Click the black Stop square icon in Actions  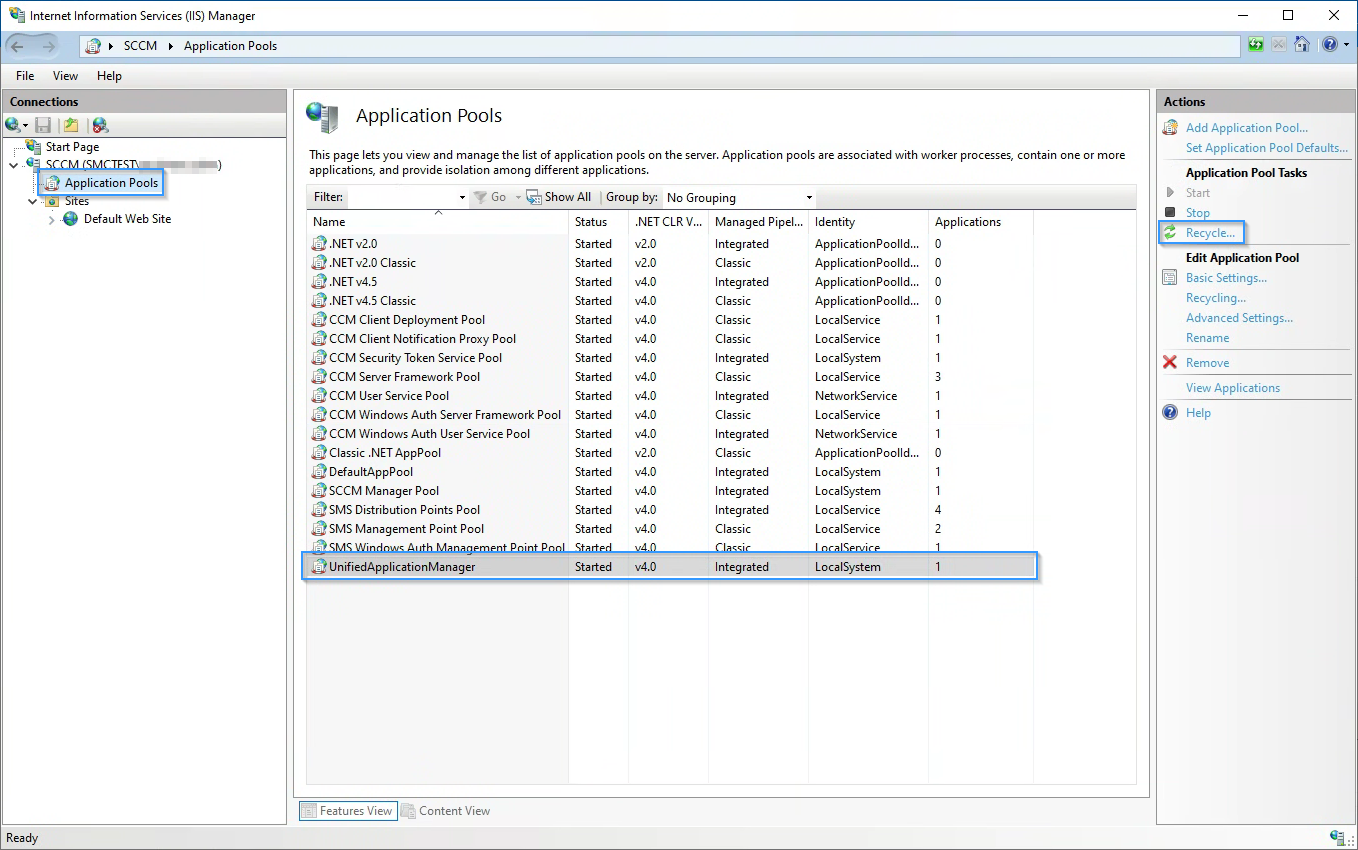click(x=1170, y=213)
